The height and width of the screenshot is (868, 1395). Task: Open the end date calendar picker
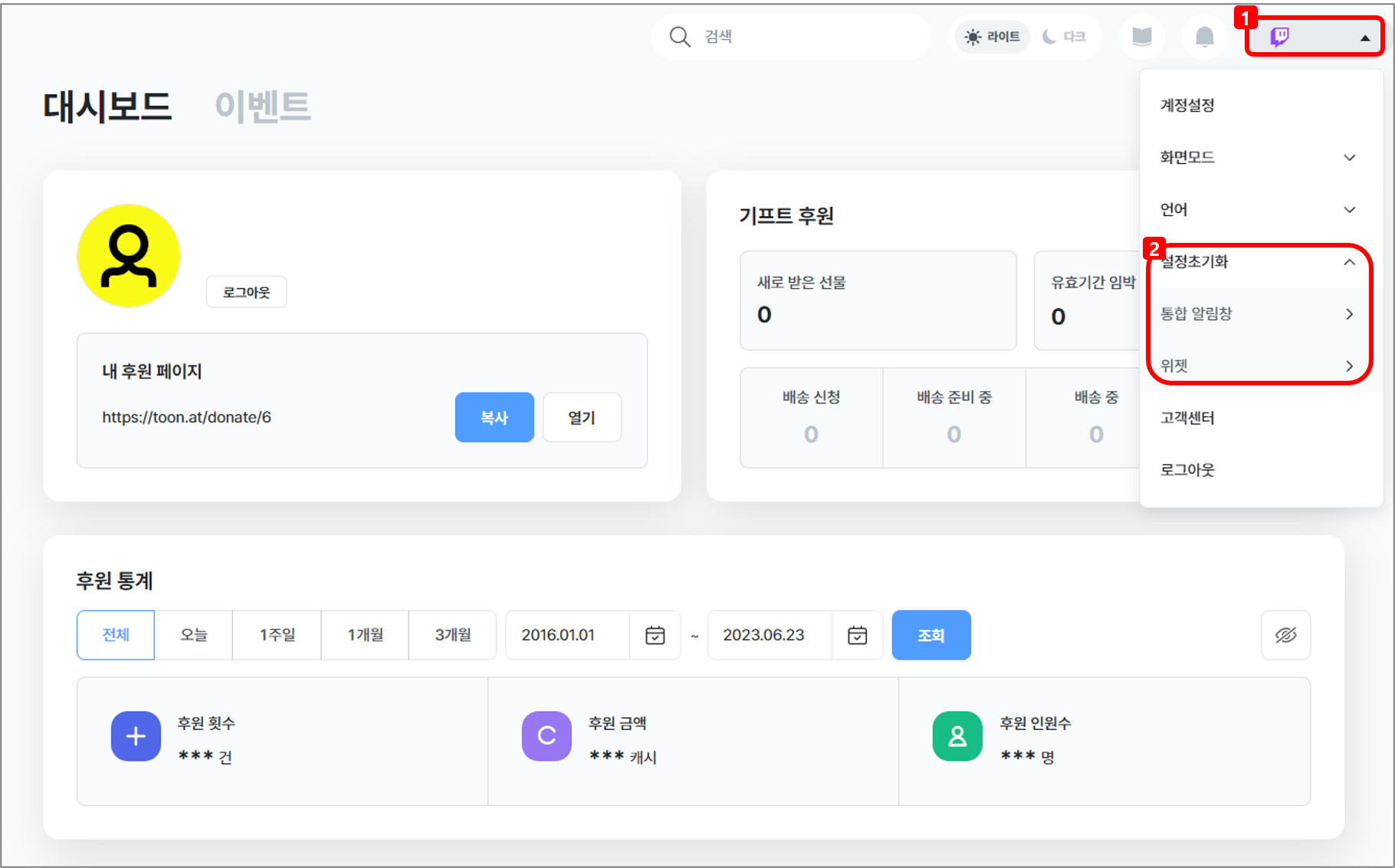click(x=857, y=635)
